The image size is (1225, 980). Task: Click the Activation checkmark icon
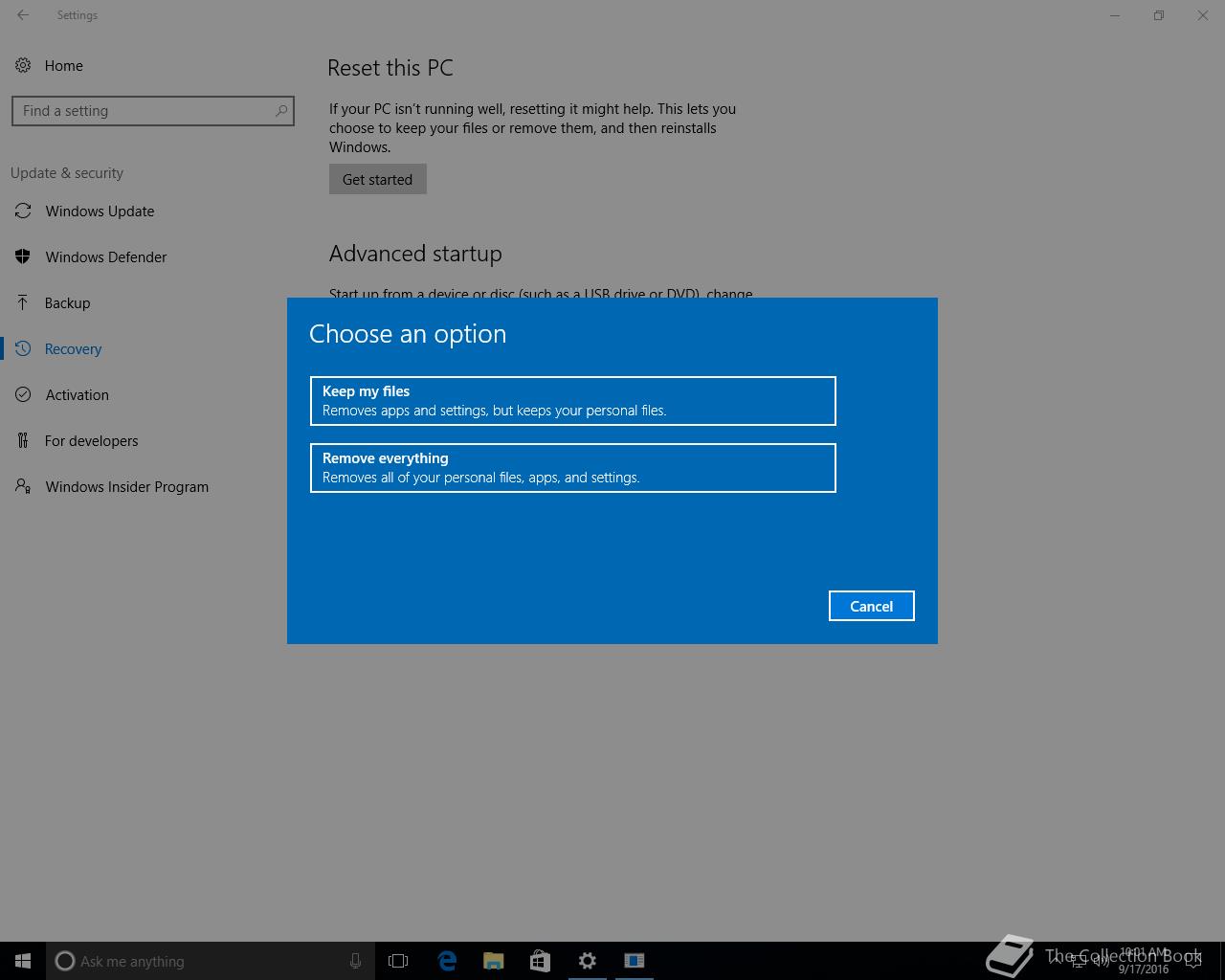click(x=23, y=394)
